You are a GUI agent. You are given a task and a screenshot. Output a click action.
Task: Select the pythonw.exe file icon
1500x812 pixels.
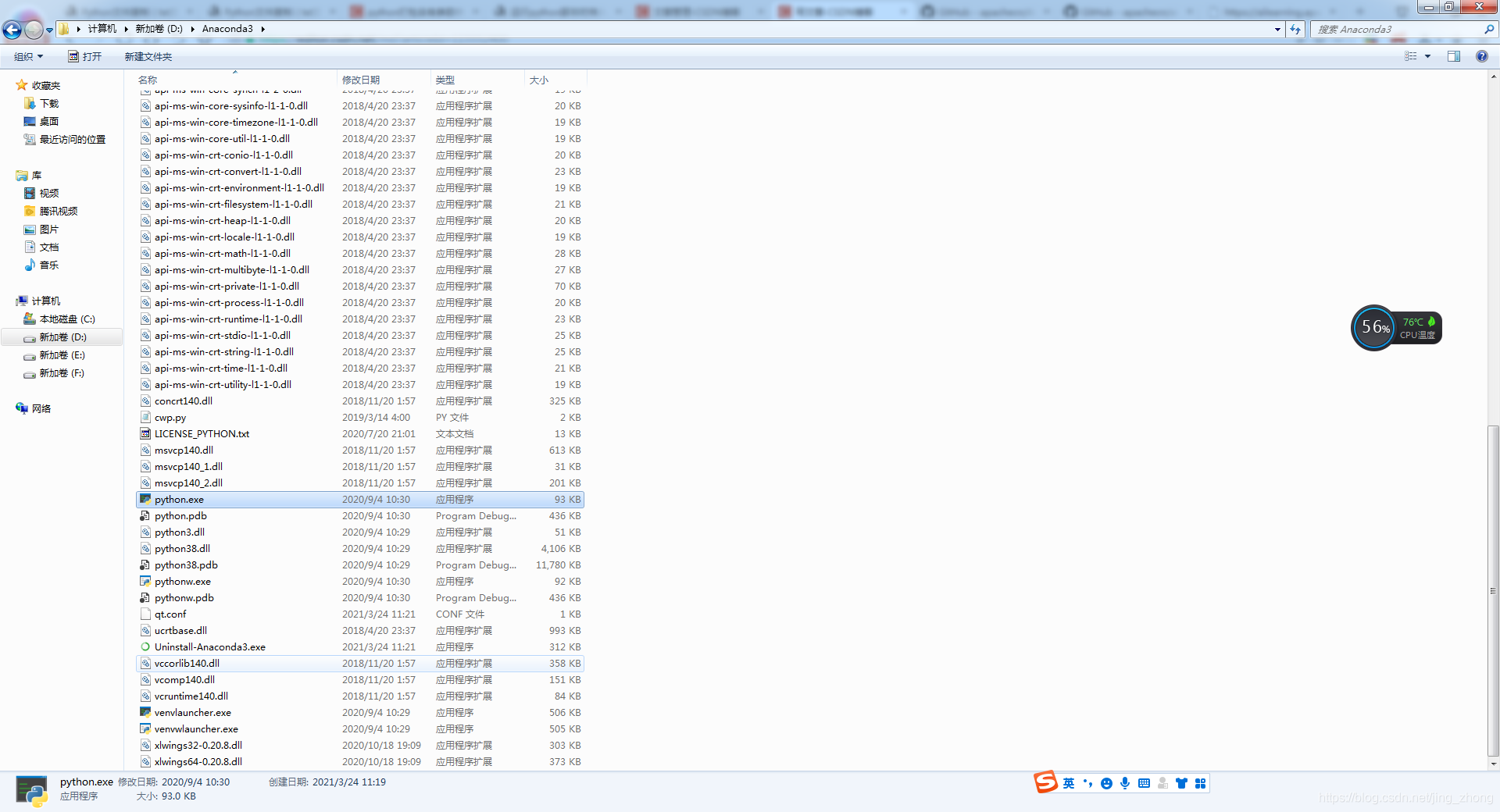pyautogui.click(x=145, y=581)
